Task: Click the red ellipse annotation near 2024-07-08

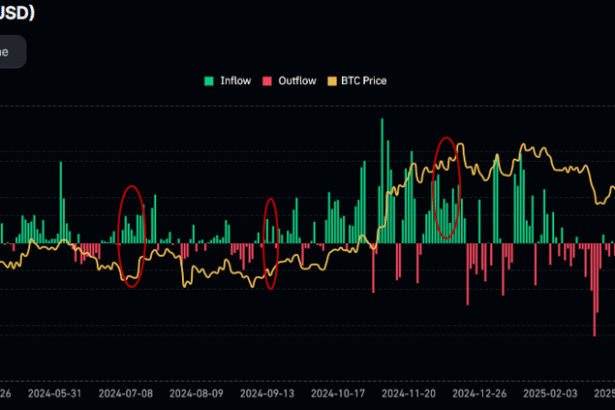Action: (132, 236)
